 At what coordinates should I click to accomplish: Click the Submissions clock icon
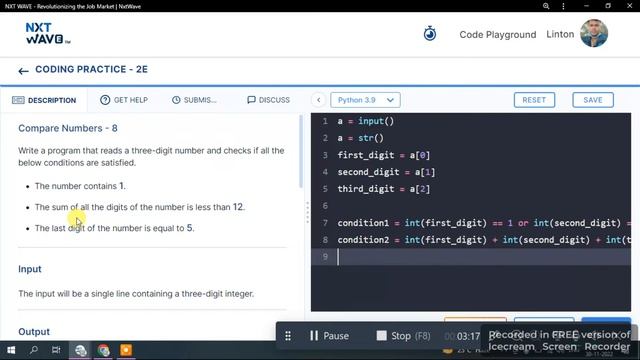point(176,100)
